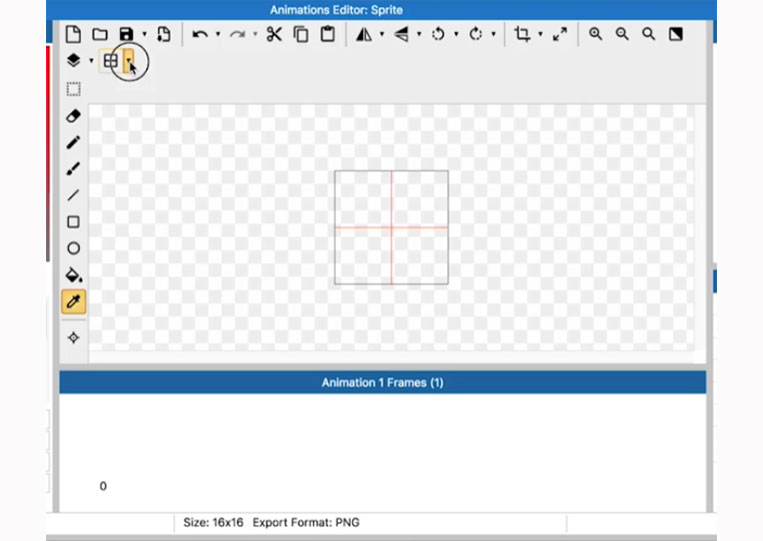
Task: Click the resize canvas arrows icon
Action: 560,34
